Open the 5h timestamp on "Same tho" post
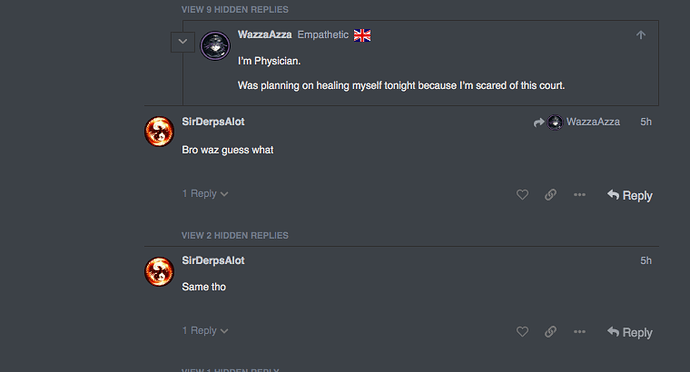The image size is (690, 372). pos(646,261)
